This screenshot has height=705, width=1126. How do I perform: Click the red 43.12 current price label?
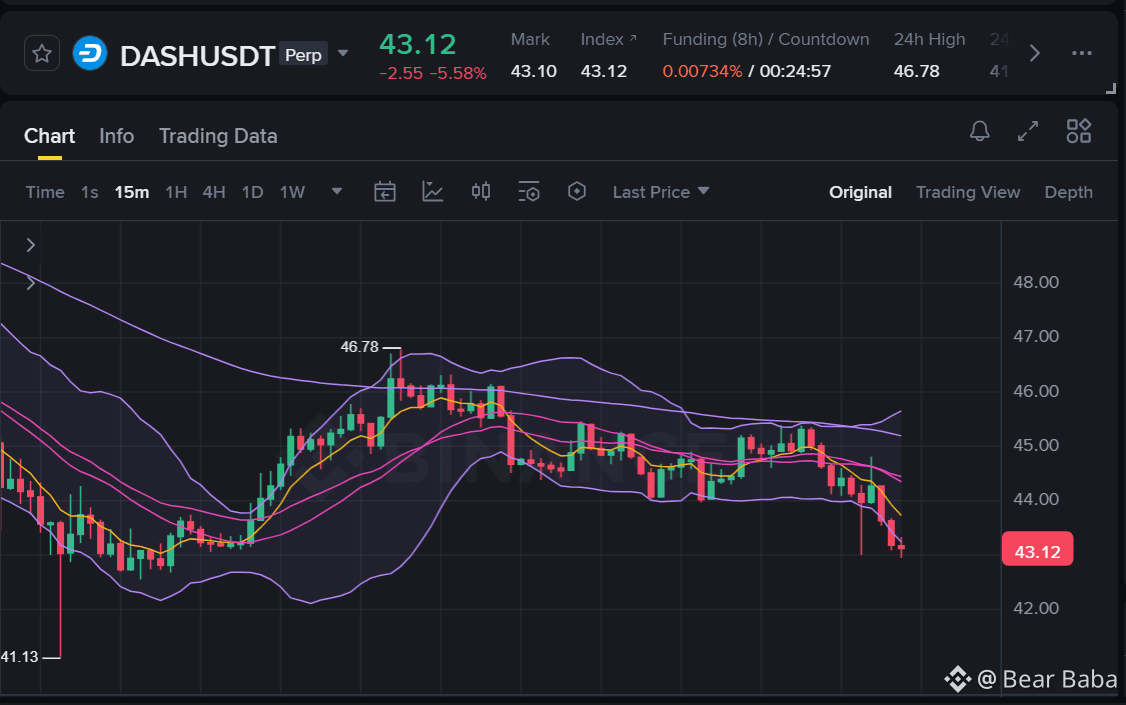[x=1038, y=551]
